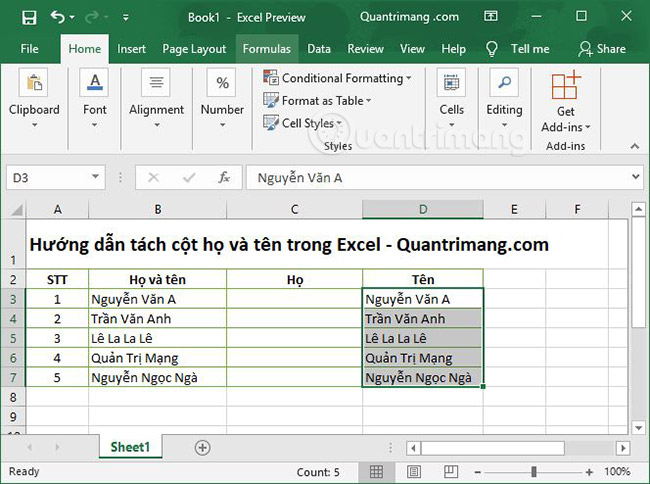Click the Enter checkmark in formula bar
Viewport: 650px width, 484px height.
tap(189, 178)
